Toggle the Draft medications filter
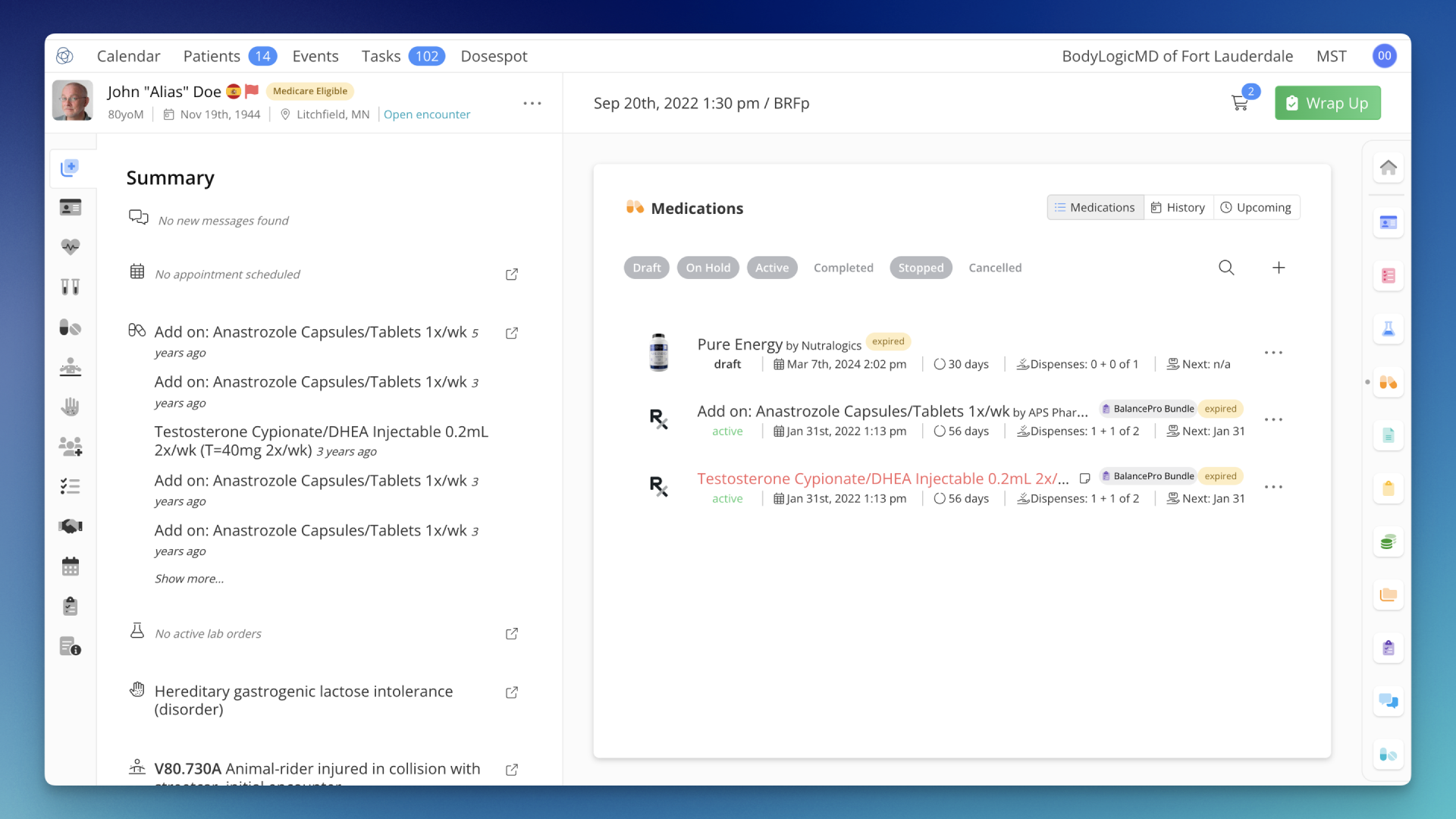Screen dimensions: 1456x819 click(x=646, y=267)
